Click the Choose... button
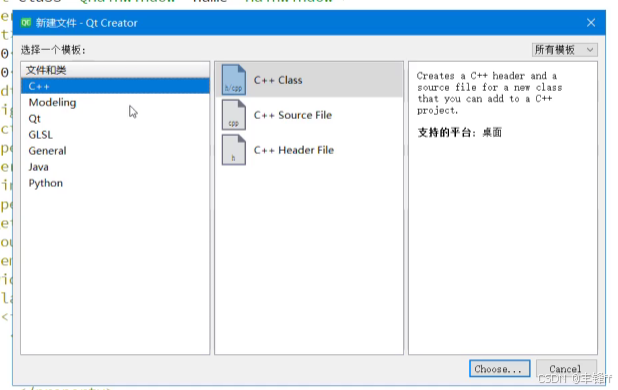 click(499, 369)
